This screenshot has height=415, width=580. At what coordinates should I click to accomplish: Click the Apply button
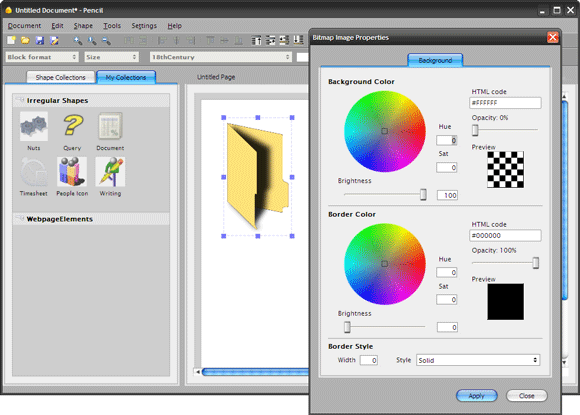tap(476, 396)
